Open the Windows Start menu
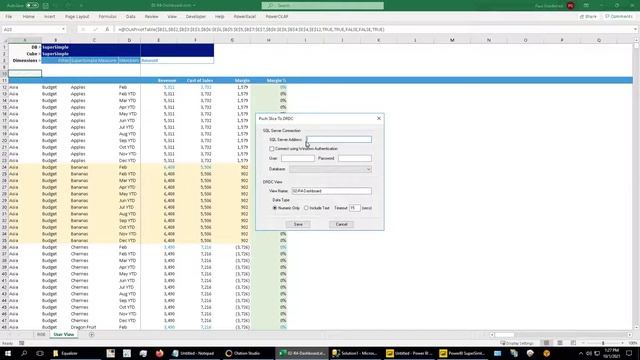640x360 pixels. tap(8, 353)
